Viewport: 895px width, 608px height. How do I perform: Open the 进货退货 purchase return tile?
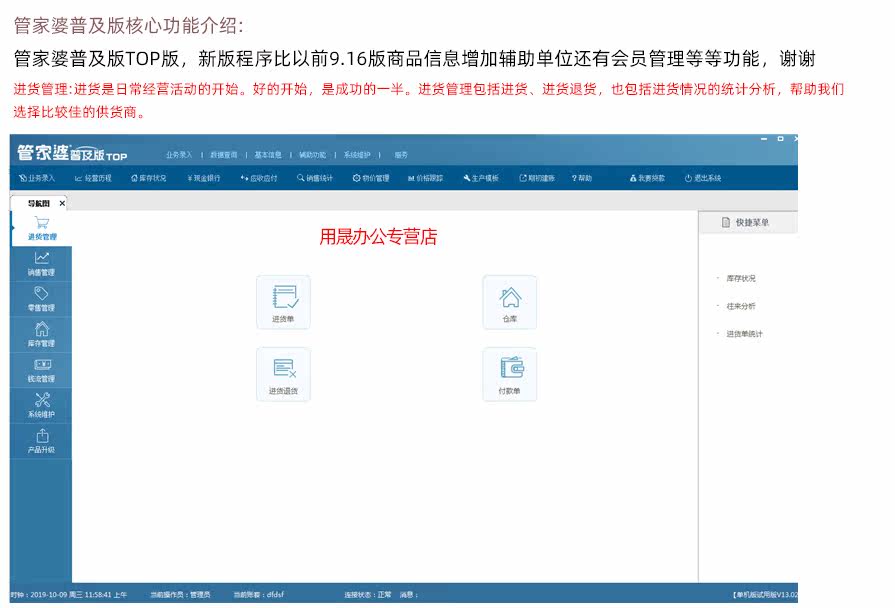tap(284, 375)
